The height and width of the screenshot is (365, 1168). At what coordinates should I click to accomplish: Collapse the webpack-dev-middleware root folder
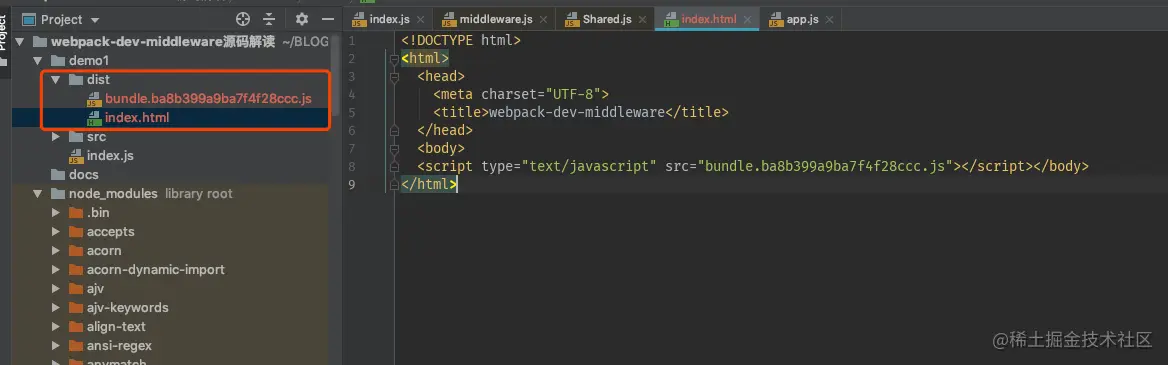coord(20,42)
